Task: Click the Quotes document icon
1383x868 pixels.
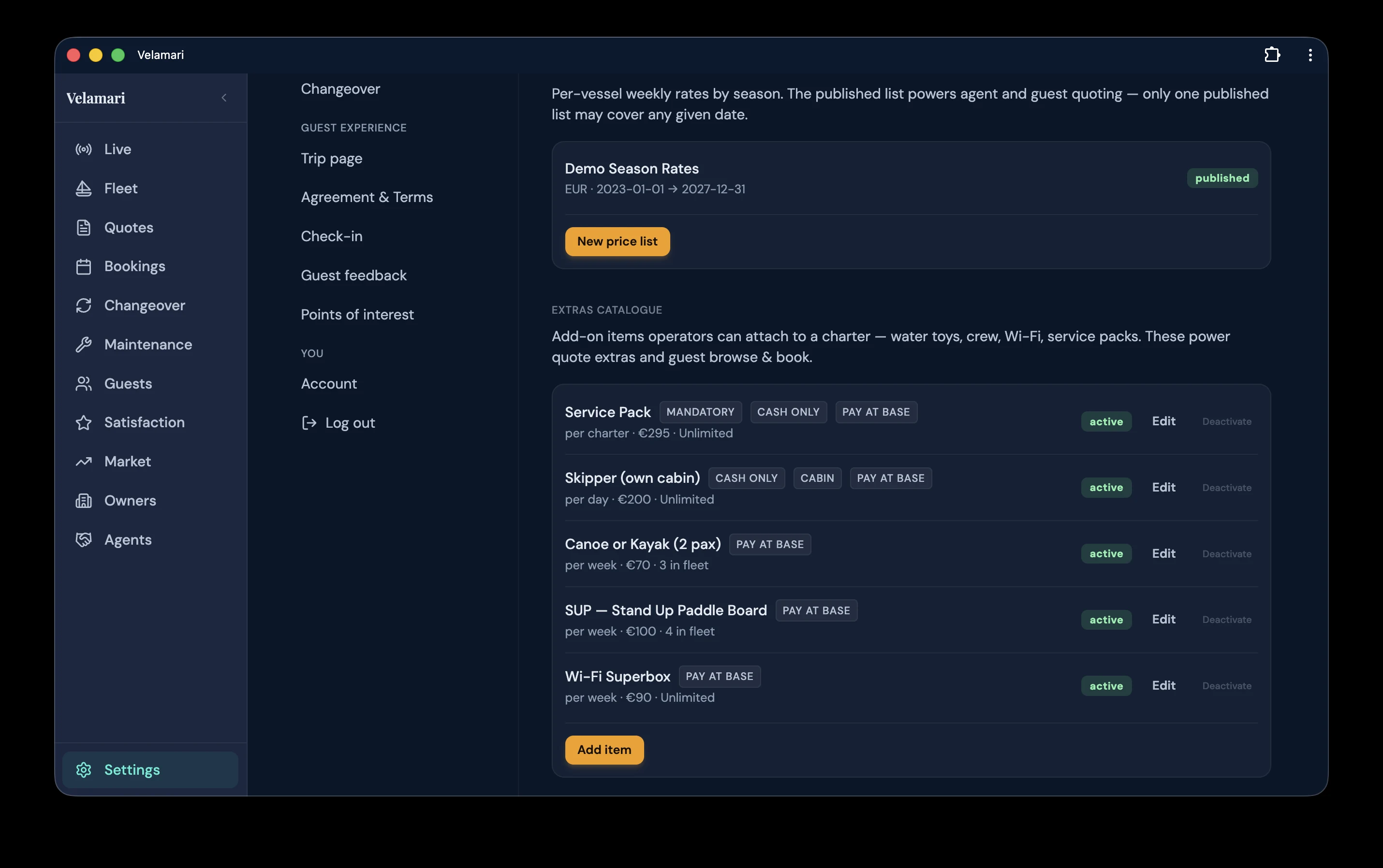Action: [x=84, y=227]
